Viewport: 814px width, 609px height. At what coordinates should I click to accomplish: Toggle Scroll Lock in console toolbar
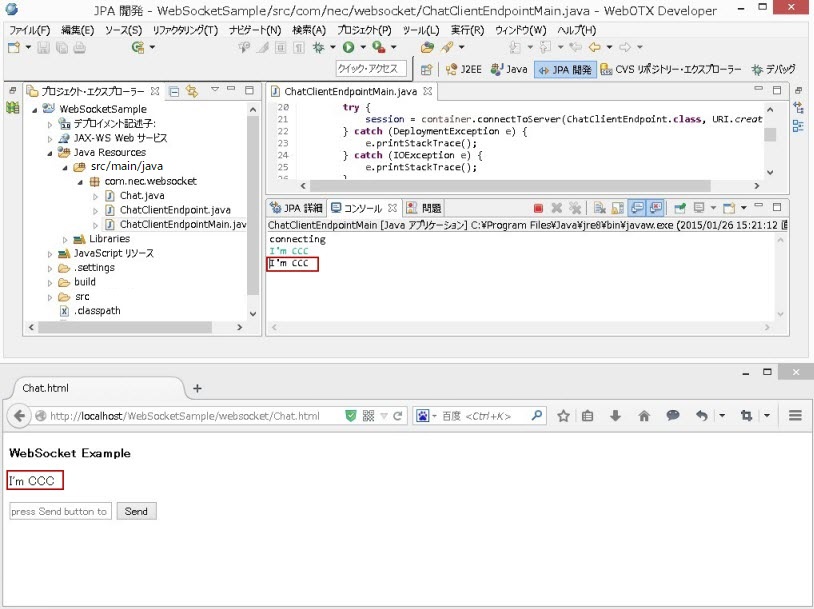point(616,208)
